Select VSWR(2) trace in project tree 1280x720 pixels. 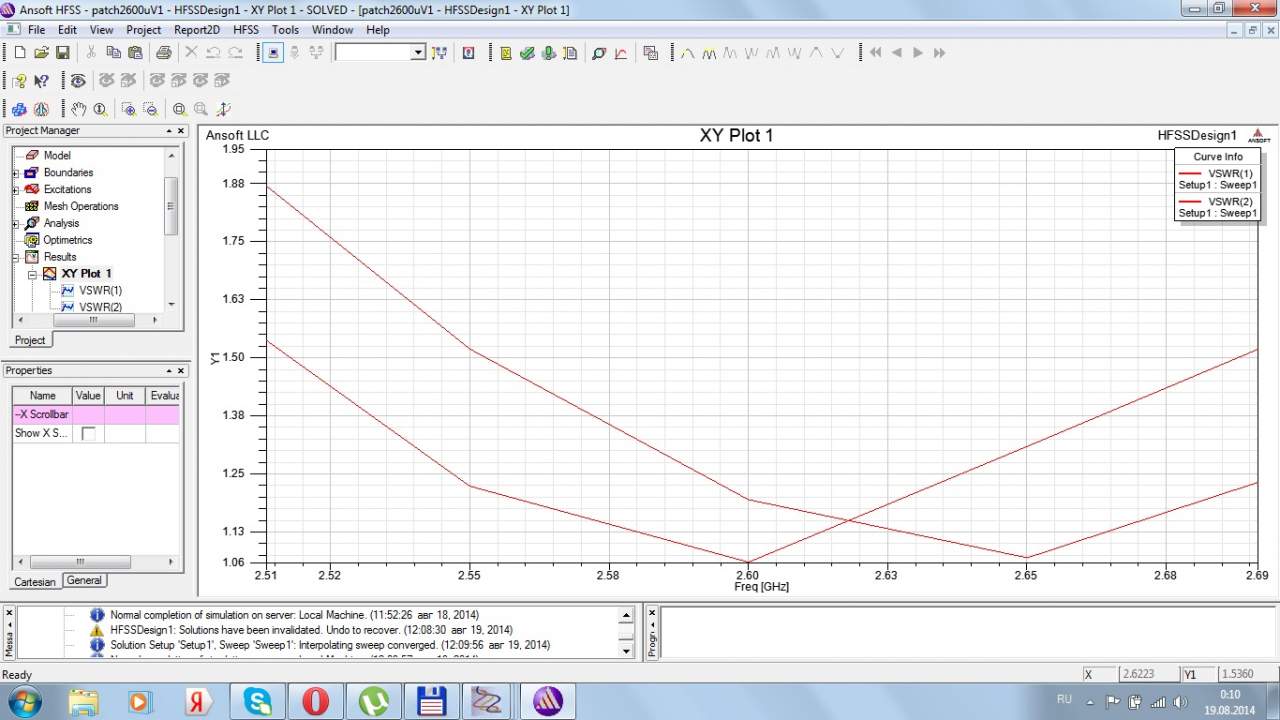pyautogui.click(x=100, y=307)
